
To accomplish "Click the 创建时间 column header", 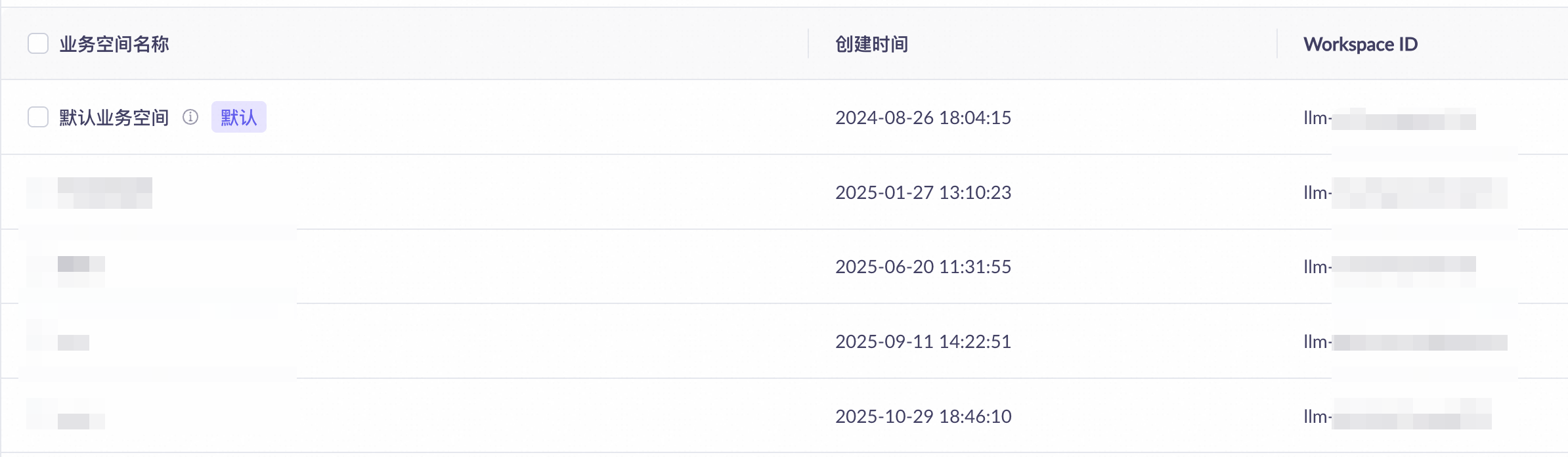I will [x=871, y=44].
